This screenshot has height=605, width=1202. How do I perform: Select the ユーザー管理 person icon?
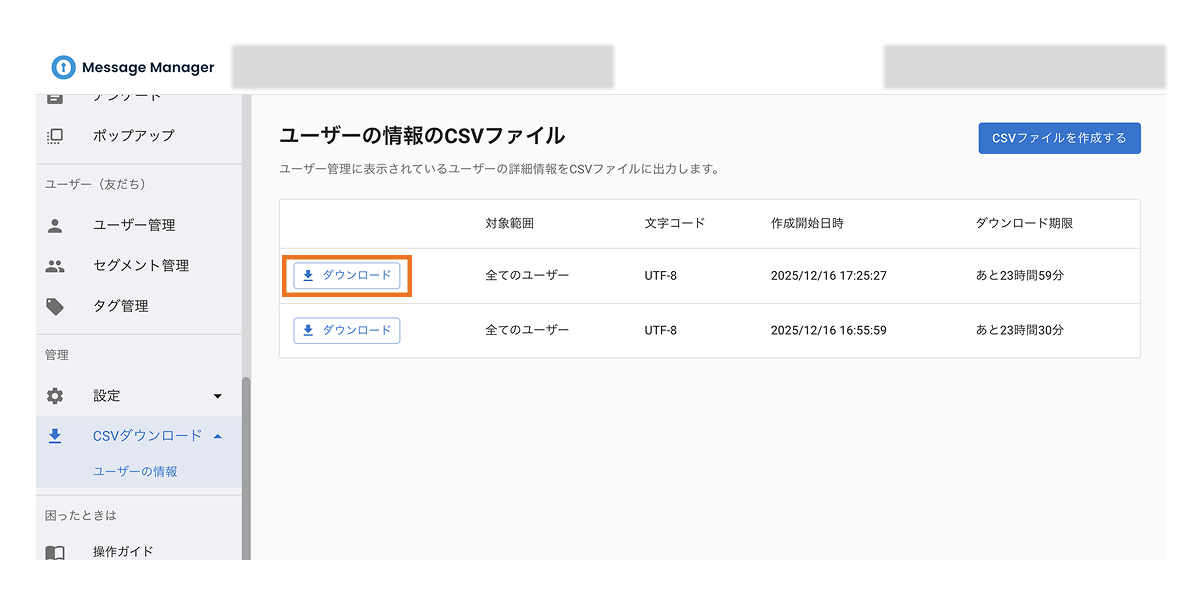pos(56,225)
